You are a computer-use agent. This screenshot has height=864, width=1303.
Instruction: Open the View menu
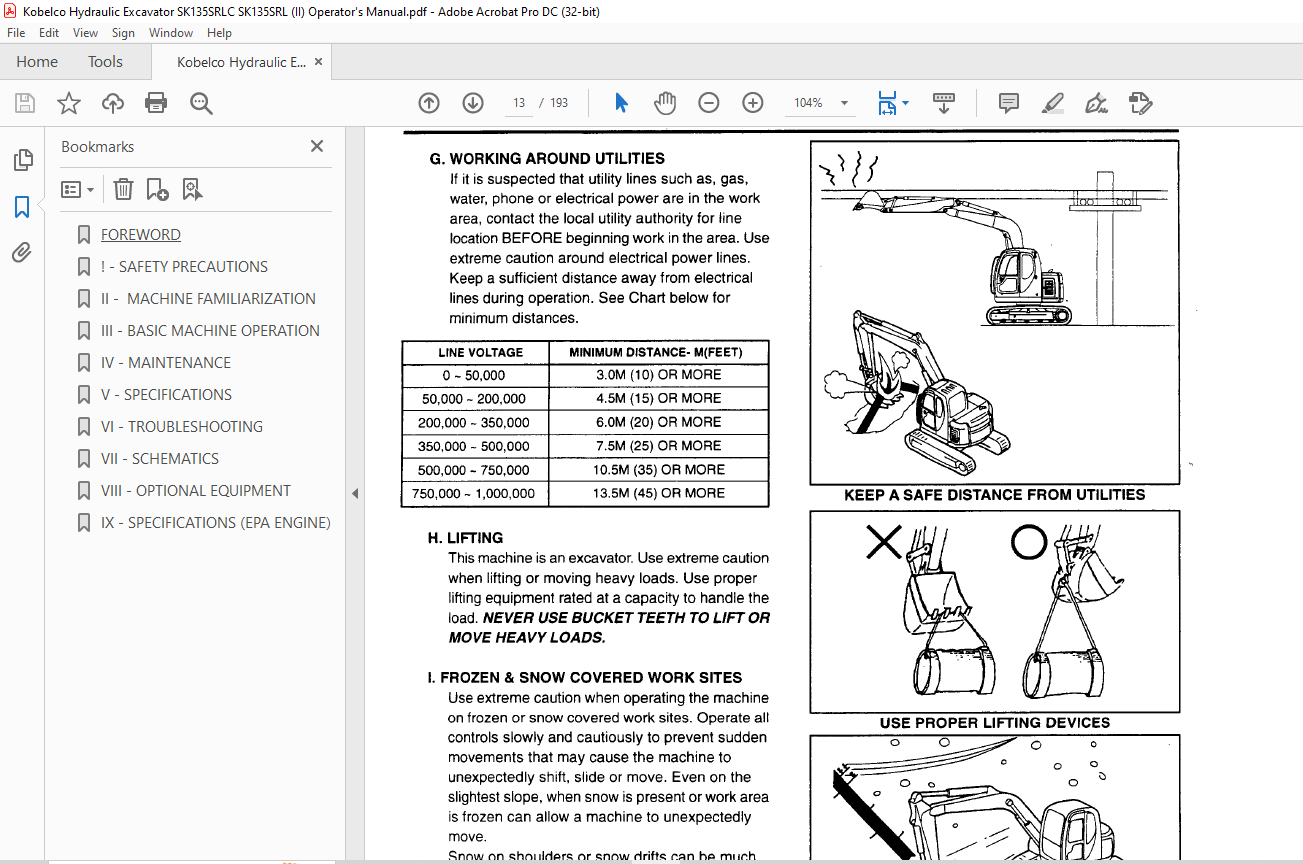click(x=86, y=33)
